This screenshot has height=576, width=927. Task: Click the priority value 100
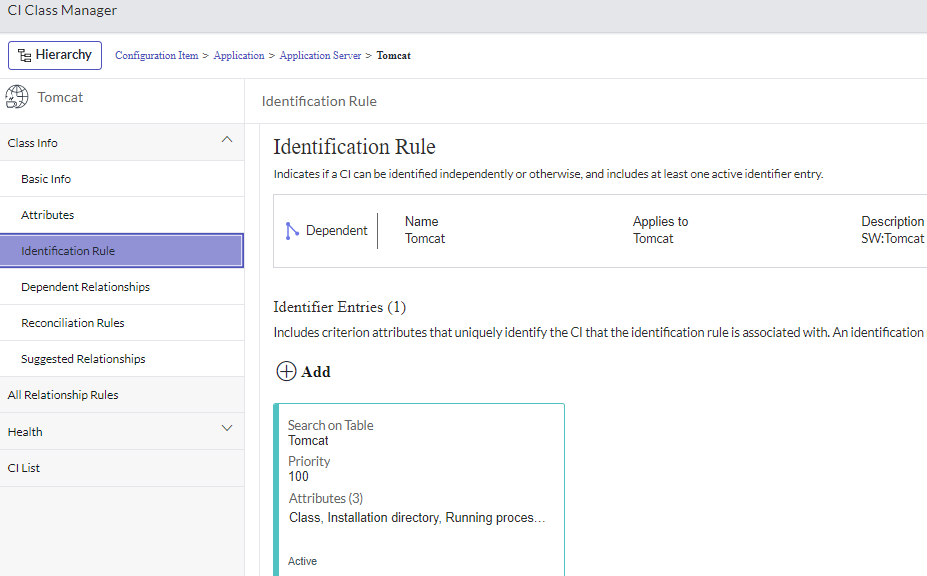click(x=299, y=477)
